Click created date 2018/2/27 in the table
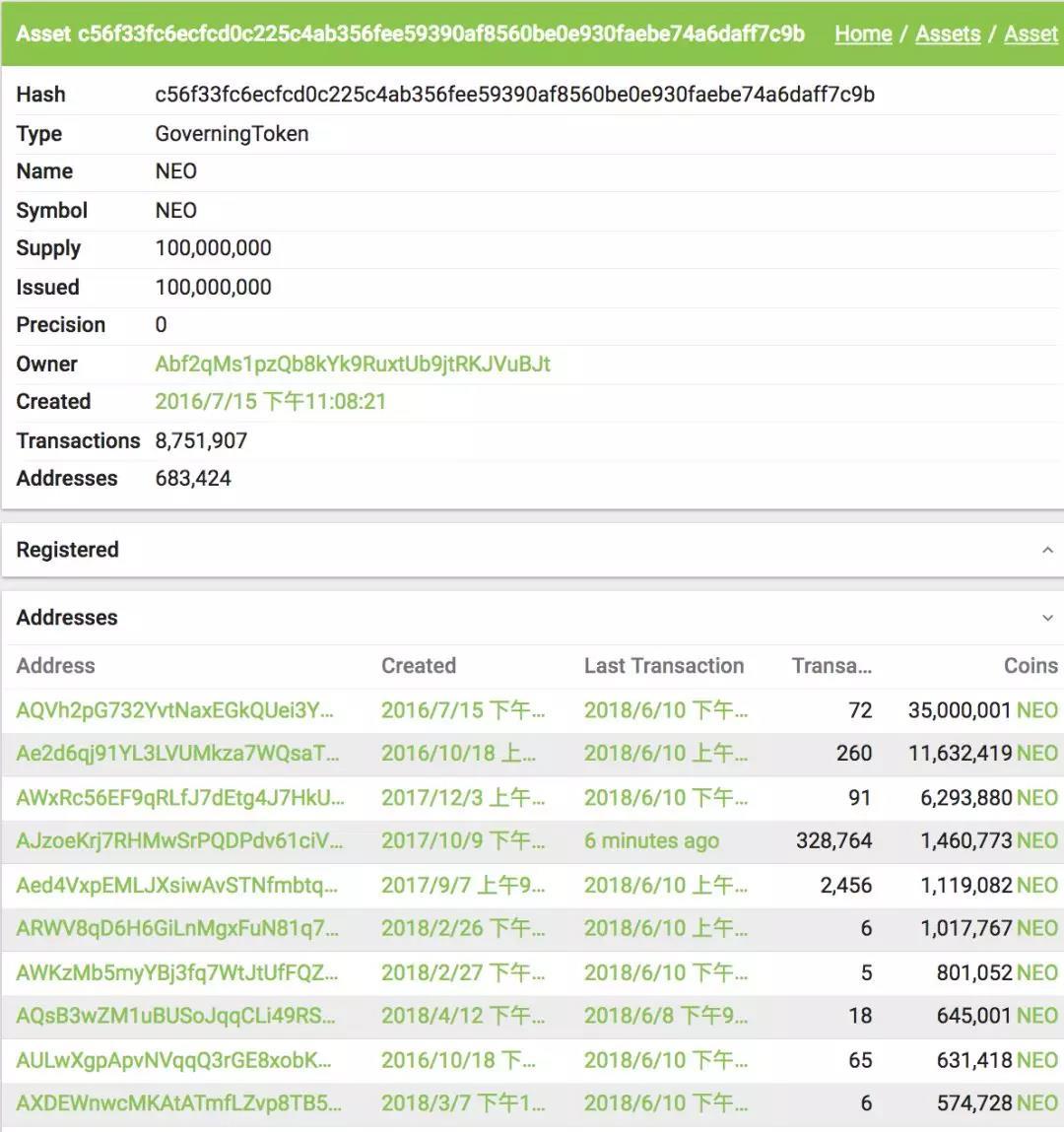Viewport: 1064px width, 1132px height. click(x=463, y=972)
